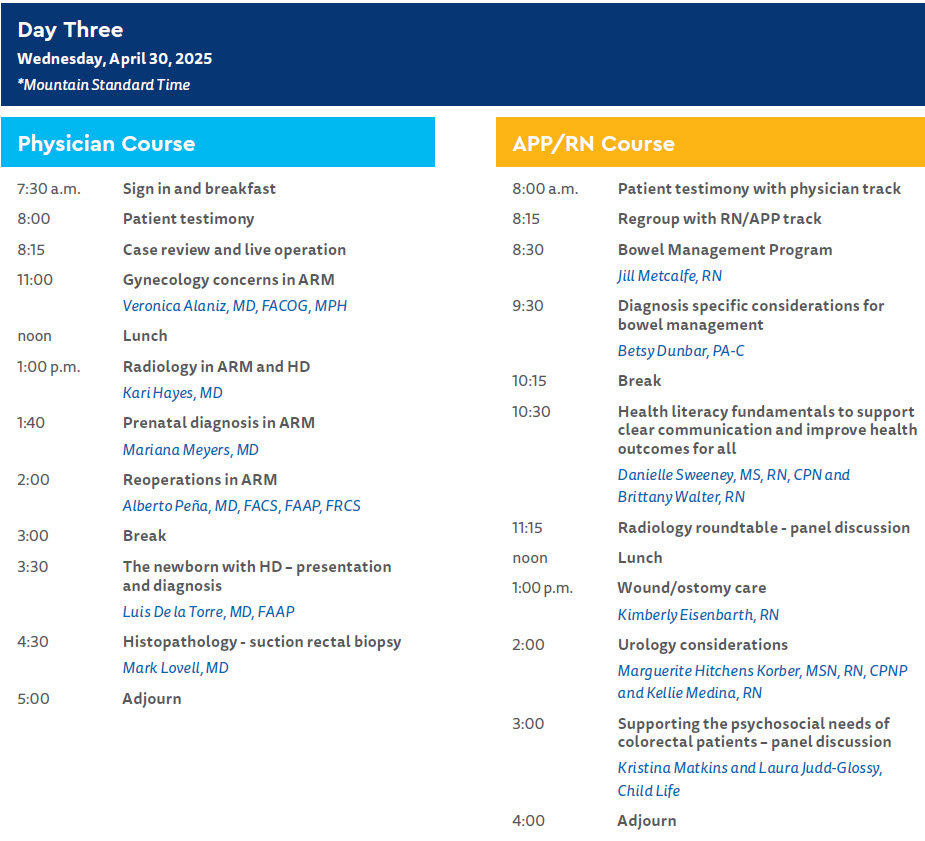Select Kimberly Eisenbarth, RN speaker link

[x=698, y=615]
